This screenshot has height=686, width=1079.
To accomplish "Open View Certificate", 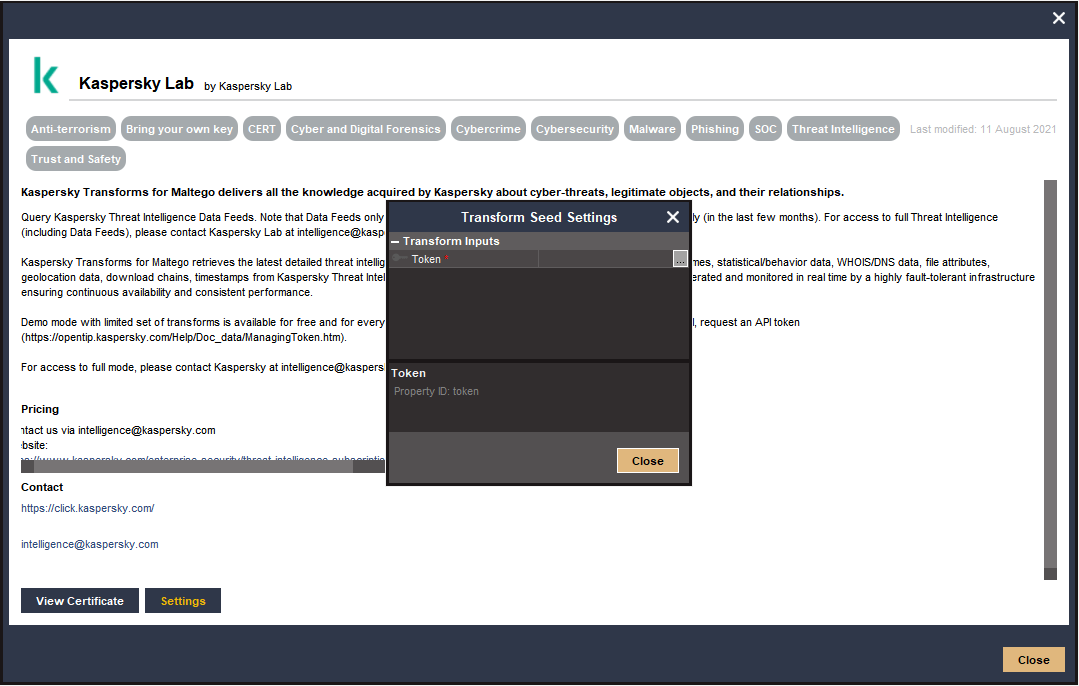I will coord(80,601).
